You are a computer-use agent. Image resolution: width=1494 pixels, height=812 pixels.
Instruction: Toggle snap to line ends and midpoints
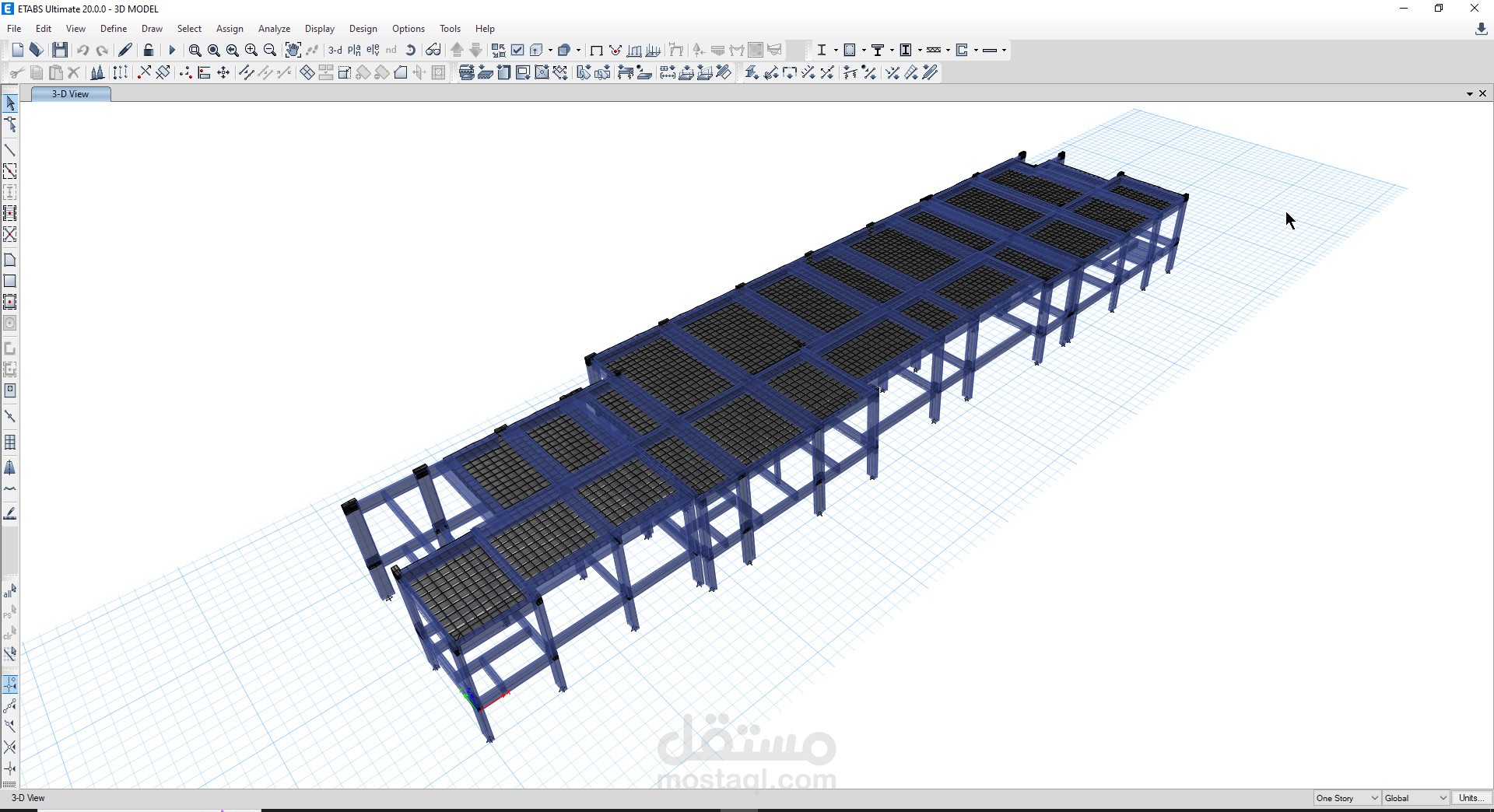[10, 705]
